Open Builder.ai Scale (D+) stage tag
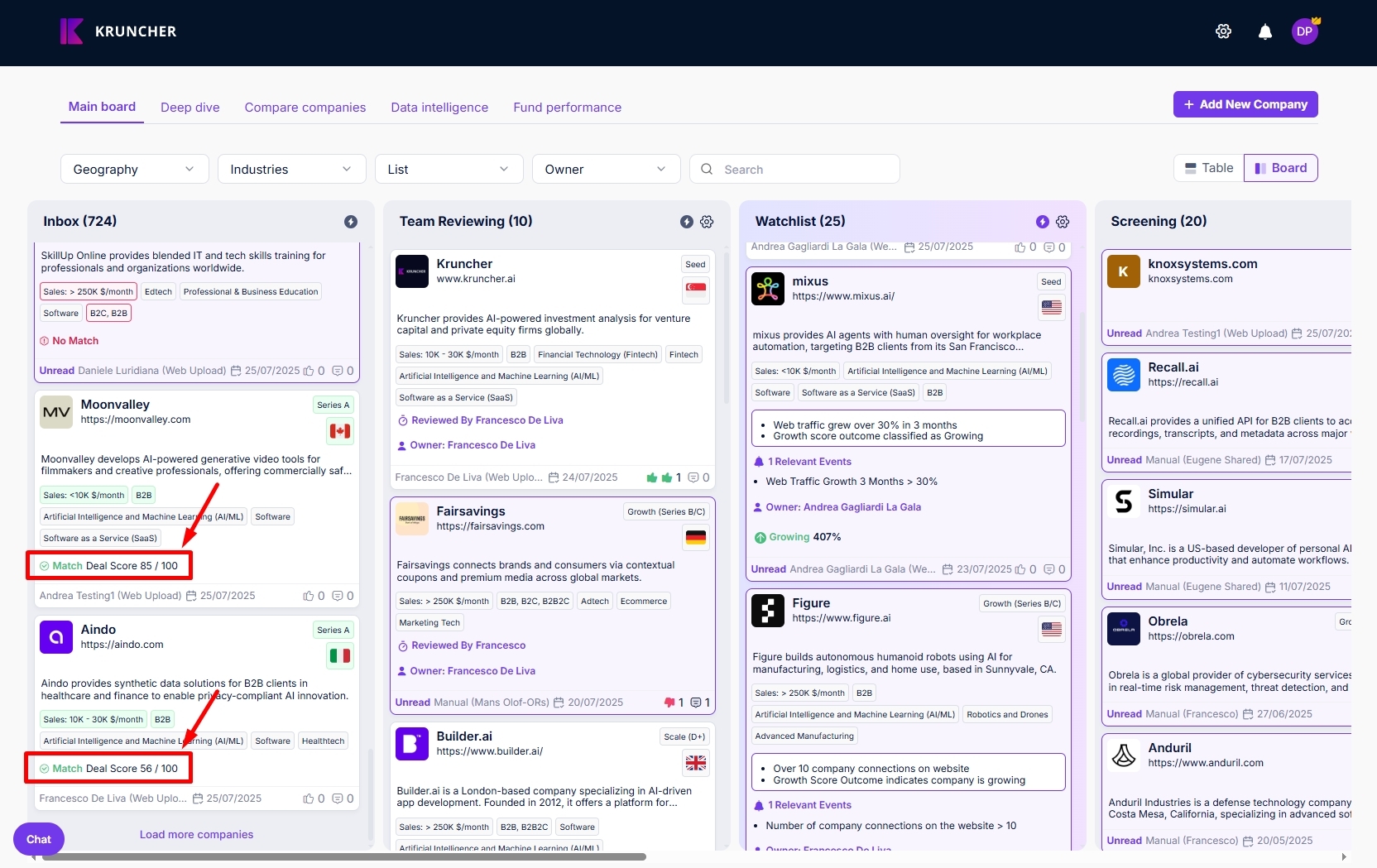The image size is (1377, 868). point(684,736)
